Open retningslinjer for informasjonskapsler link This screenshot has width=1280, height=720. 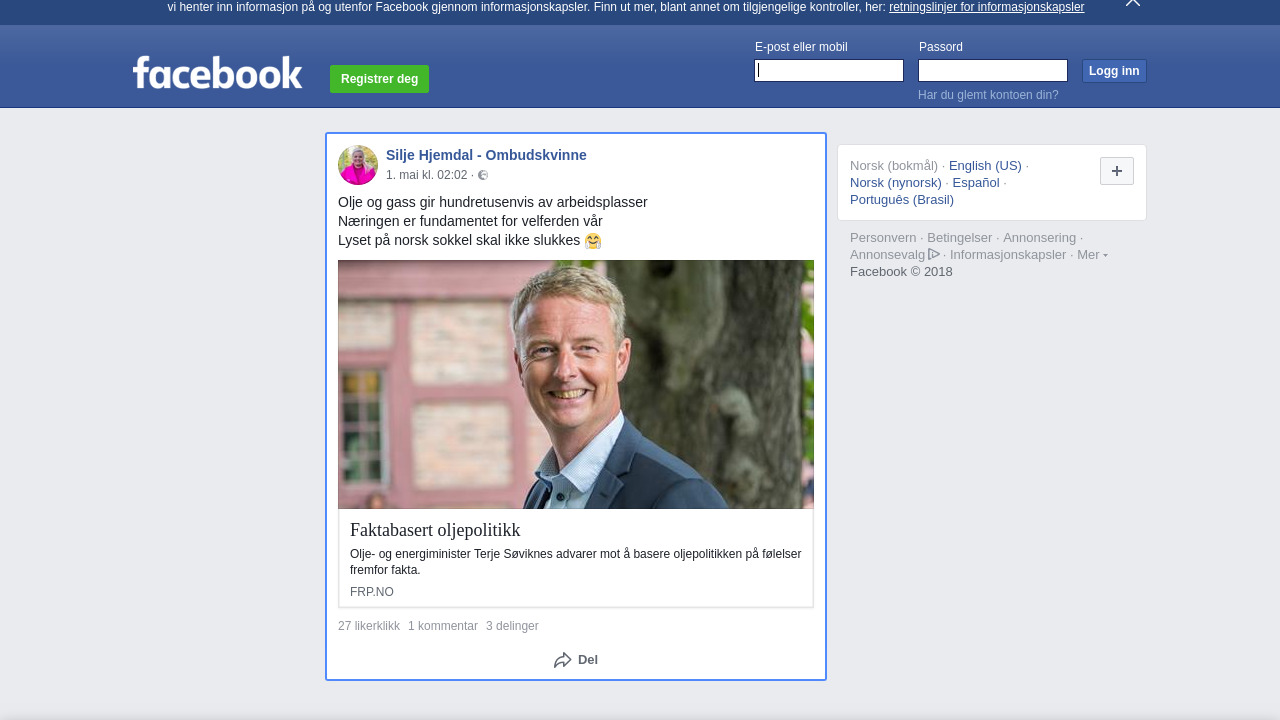[986, 7]
